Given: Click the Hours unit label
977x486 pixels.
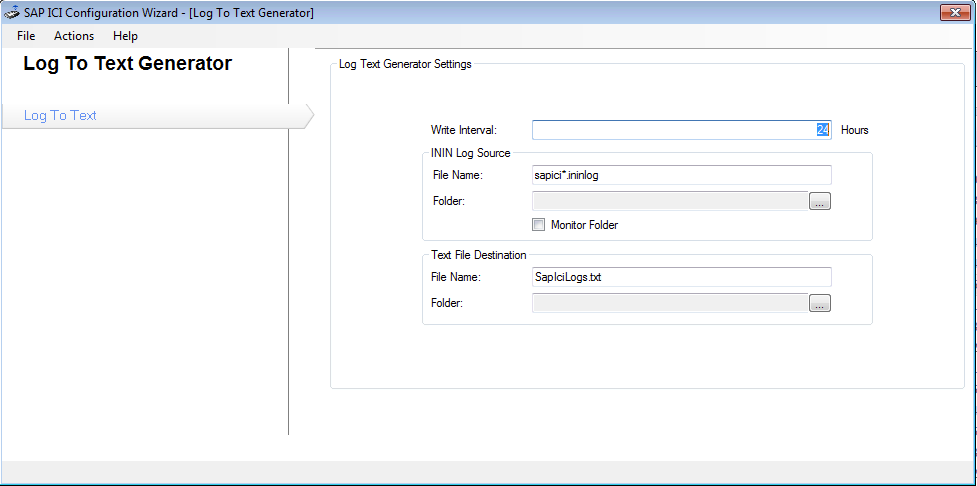Looking at the screenshot, I should 854,130.
